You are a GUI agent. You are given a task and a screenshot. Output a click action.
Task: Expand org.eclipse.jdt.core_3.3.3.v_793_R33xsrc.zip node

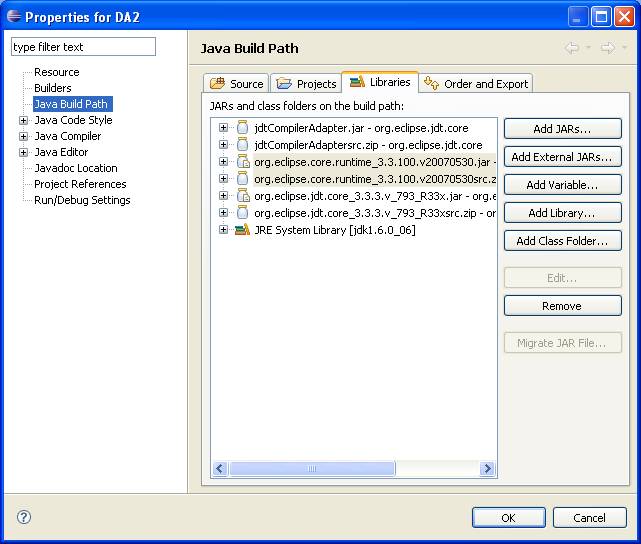tap(223, 213)
